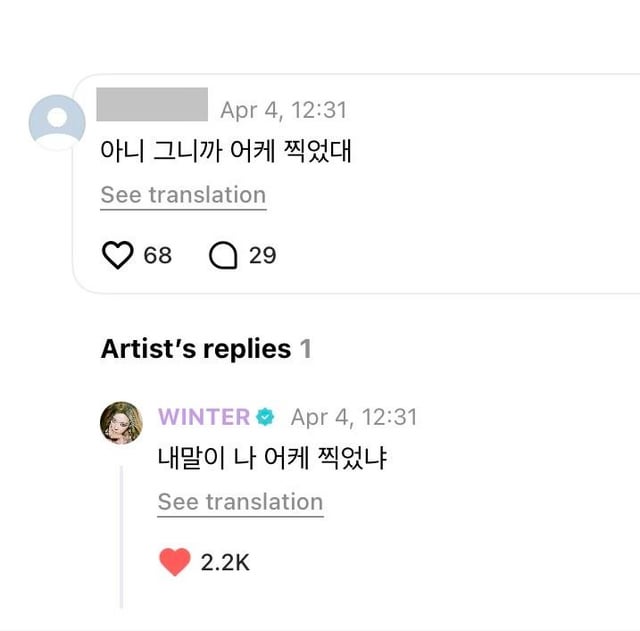The height and width of the screenshot is (631, 640).
Task: Unlike WINTER's reply using the red heart
Action: 174,562
